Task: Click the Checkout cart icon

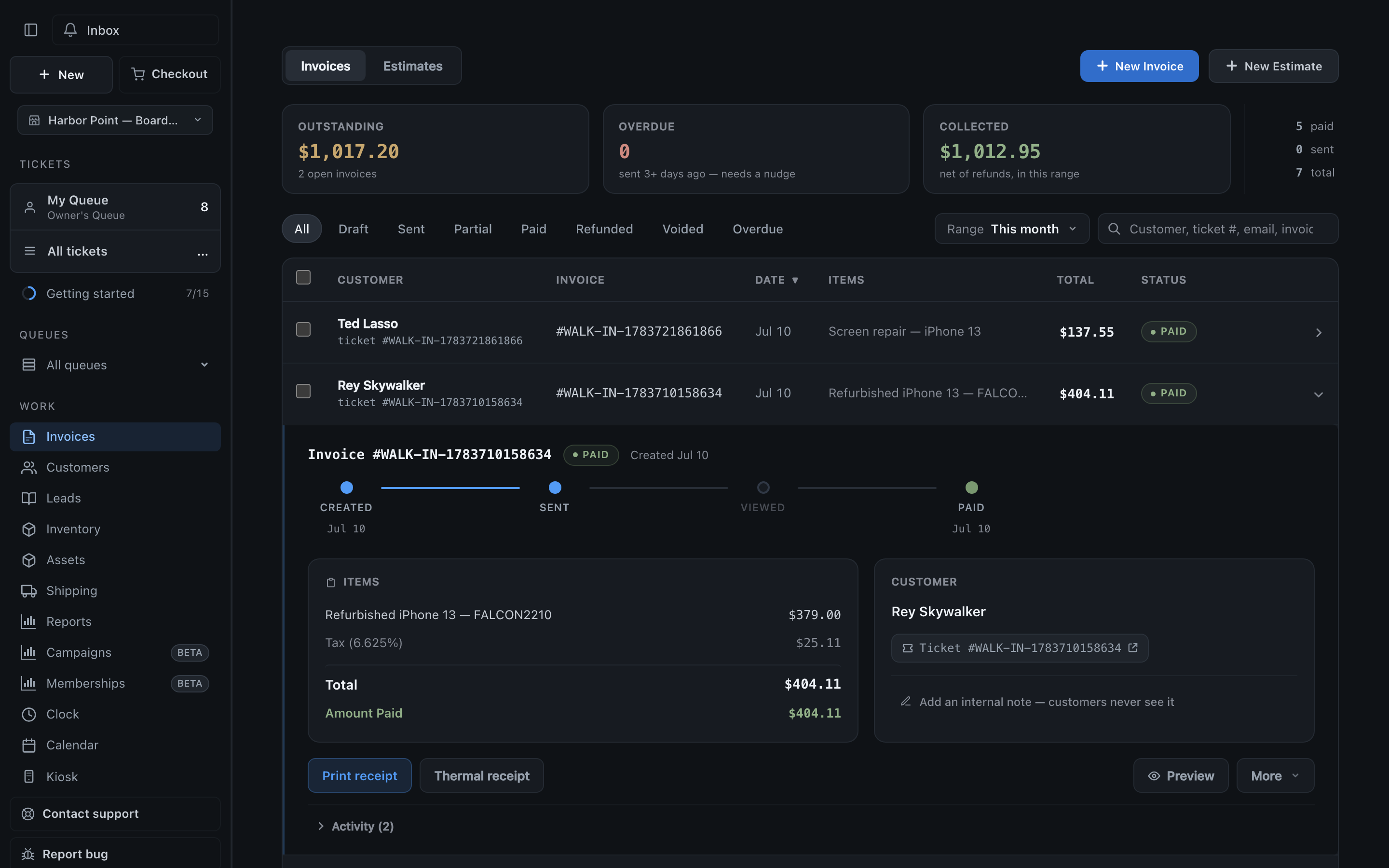Action: pyautogui.click(x=138, y=74)
